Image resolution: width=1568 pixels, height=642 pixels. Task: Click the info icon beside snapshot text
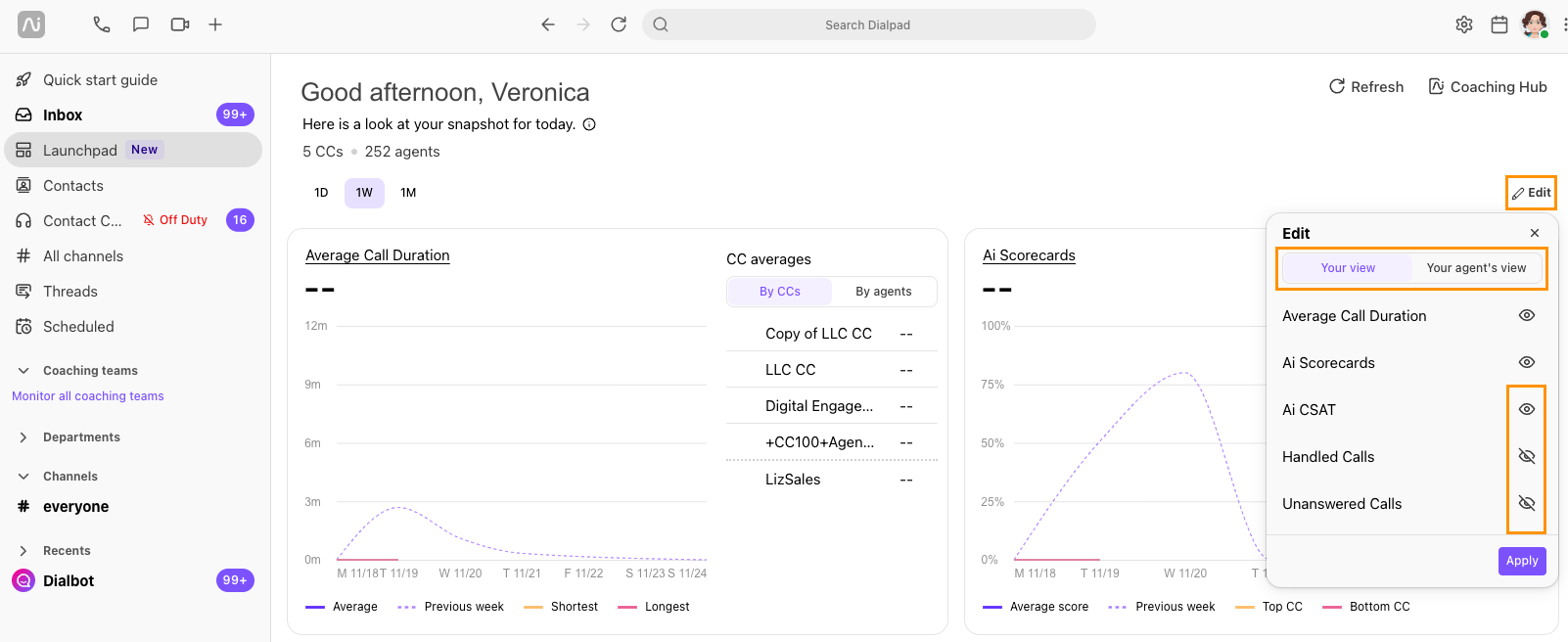click(589, 124)
